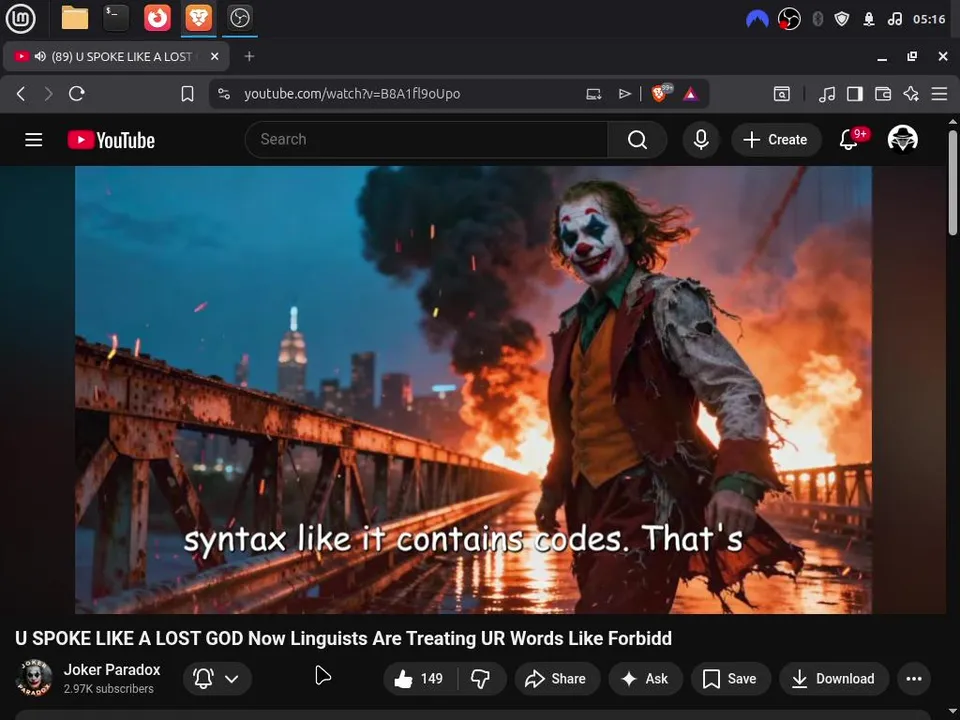The image size is (960, 720).
Task: Bookmark this page
Action: tap(187, 94)
